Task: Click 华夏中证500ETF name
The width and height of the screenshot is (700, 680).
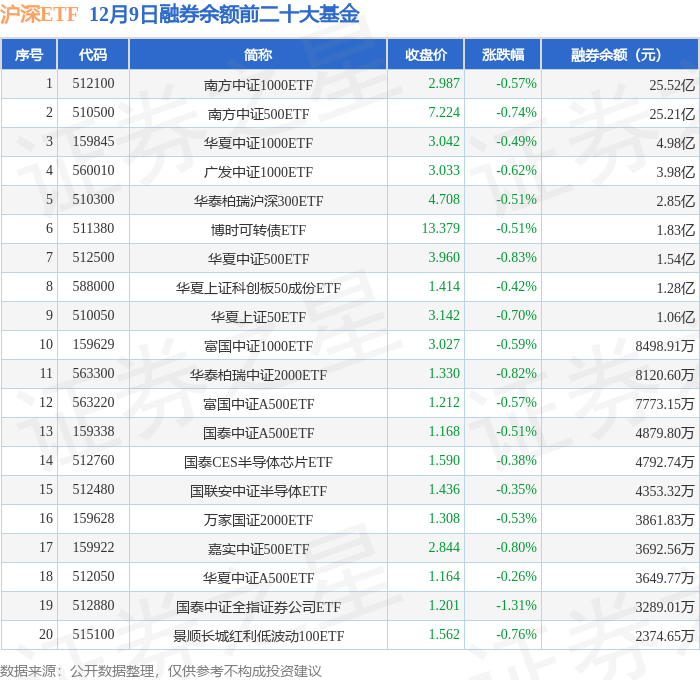Action: 258,259
